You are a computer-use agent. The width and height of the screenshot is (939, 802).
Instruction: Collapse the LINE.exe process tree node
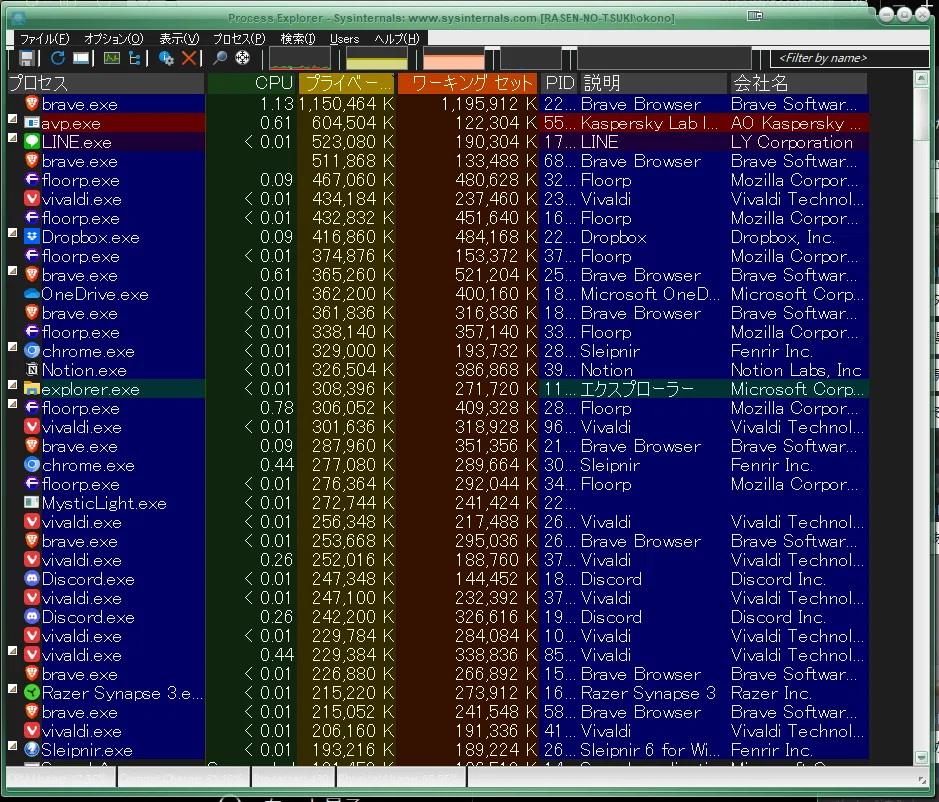pos(13,138)
